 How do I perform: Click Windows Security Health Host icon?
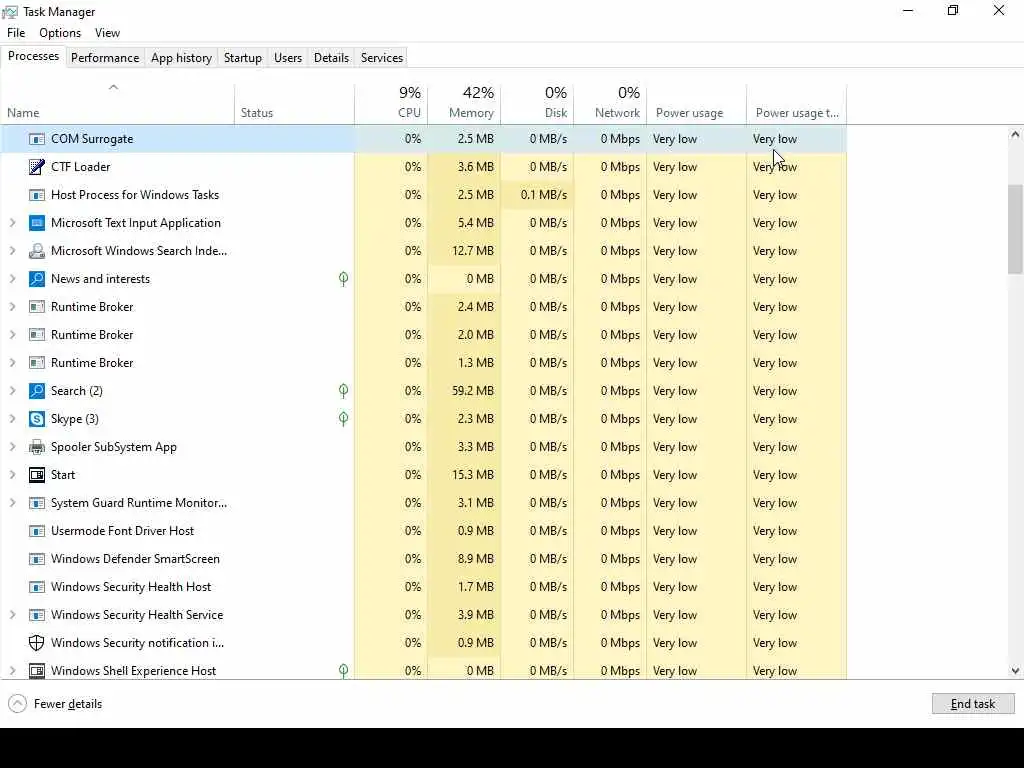coord(37,588)
